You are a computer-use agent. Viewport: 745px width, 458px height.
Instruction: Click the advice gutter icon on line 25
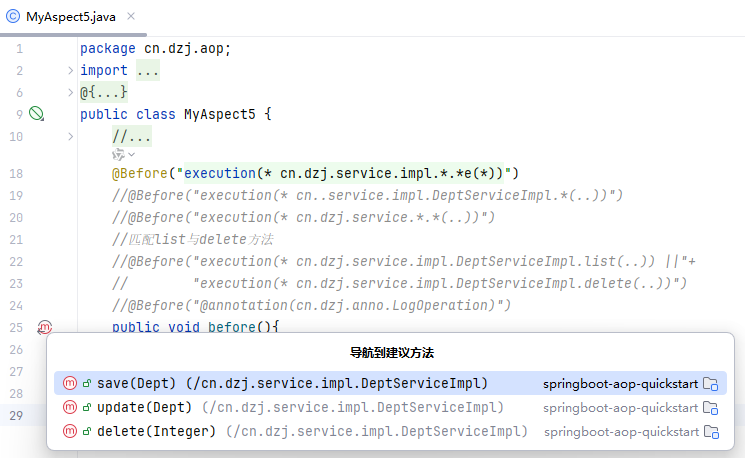[45, 327]
